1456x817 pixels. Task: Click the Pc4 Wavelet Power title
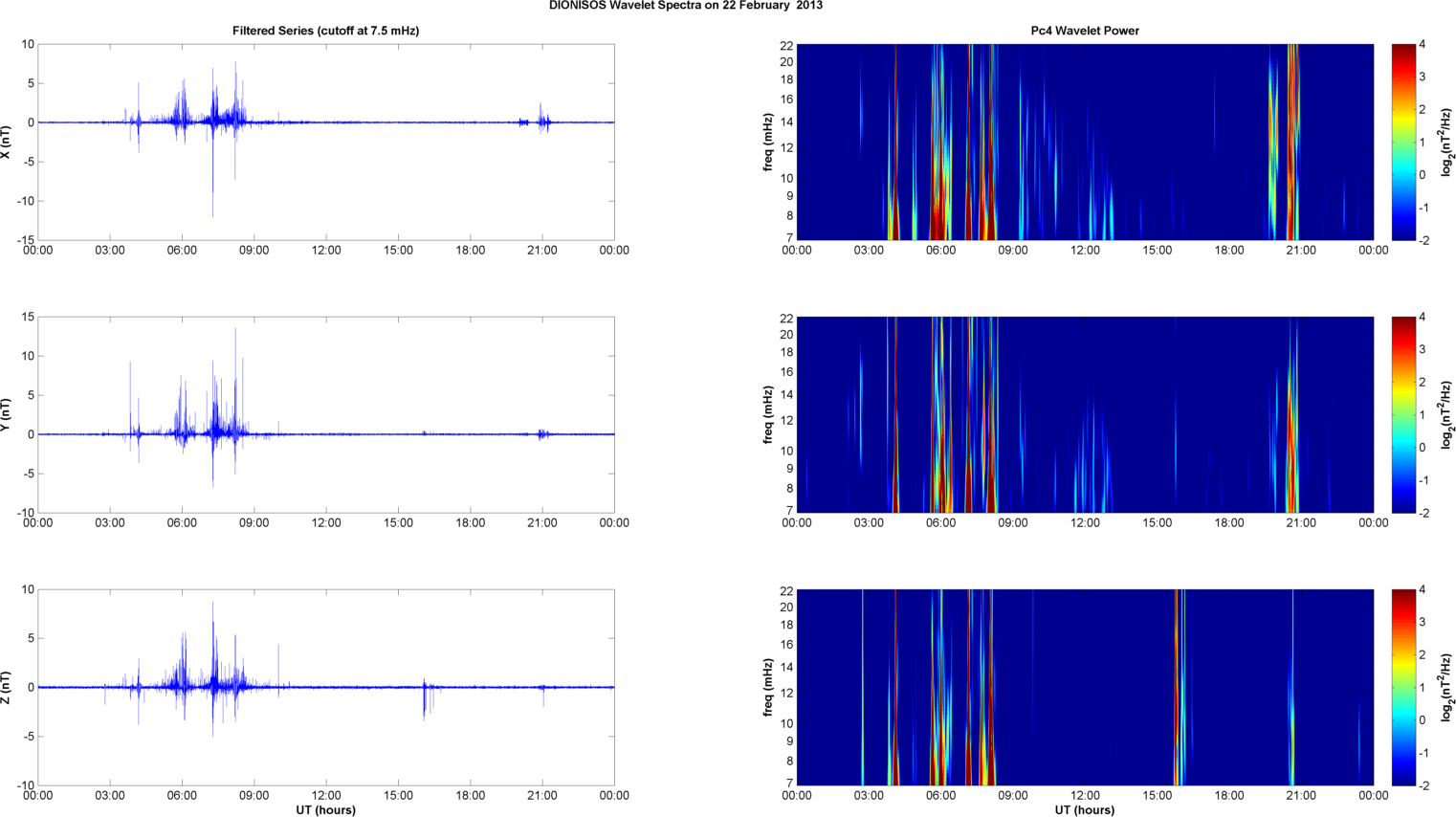[x=1084, y=31]
